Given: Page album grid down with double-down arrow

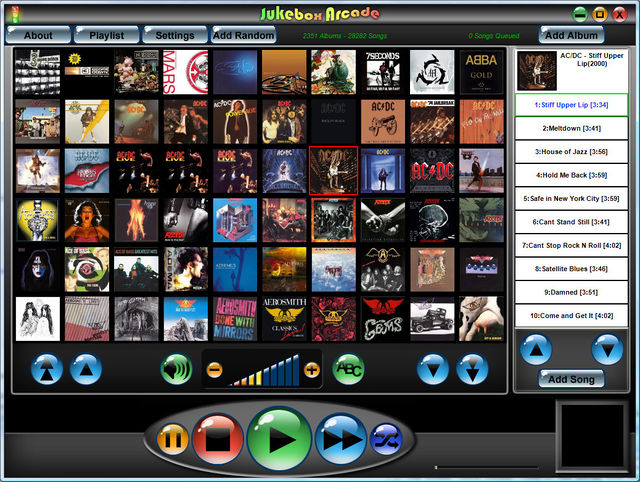Looking at the screenshot, I should coord(472,370).
